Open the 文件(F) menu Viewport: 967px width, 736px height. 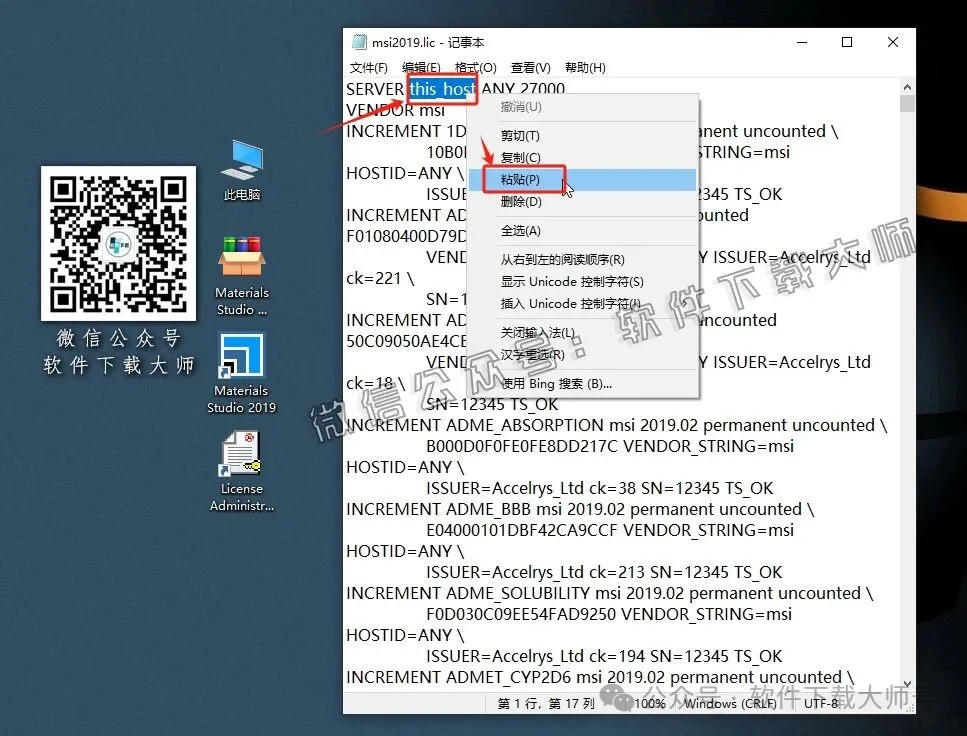point(368,68)
